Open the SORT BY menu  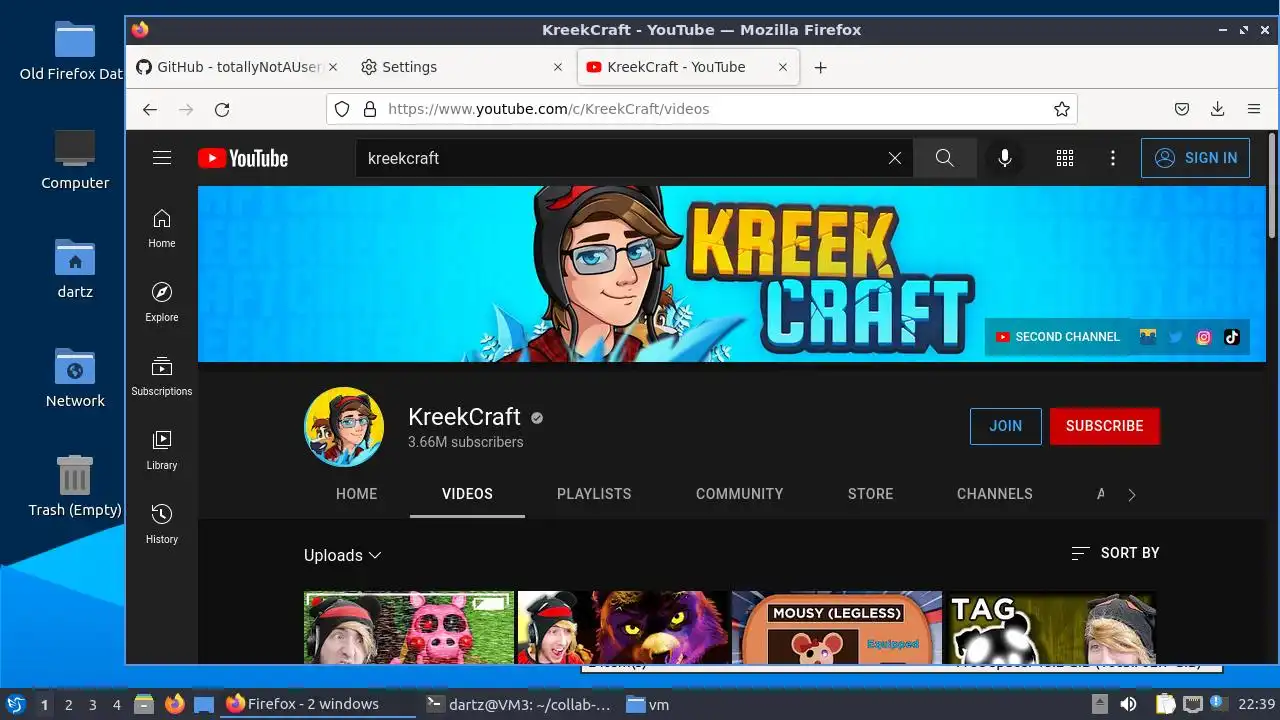tap(1115, 553)
